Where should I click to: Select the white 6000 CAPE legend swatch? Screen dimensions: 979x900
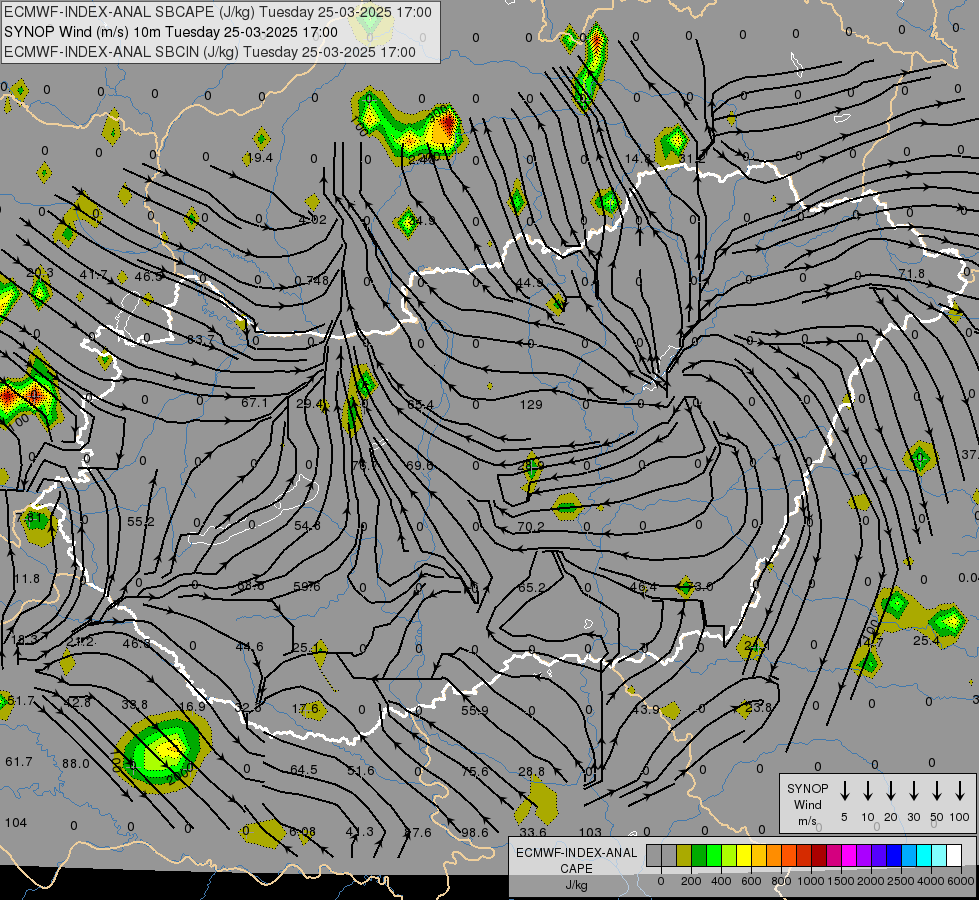954,855
